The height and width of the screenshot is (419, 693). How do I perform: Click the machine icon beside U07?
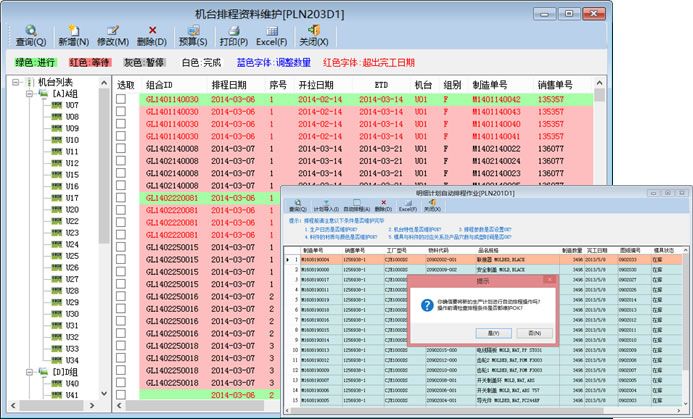56,105
